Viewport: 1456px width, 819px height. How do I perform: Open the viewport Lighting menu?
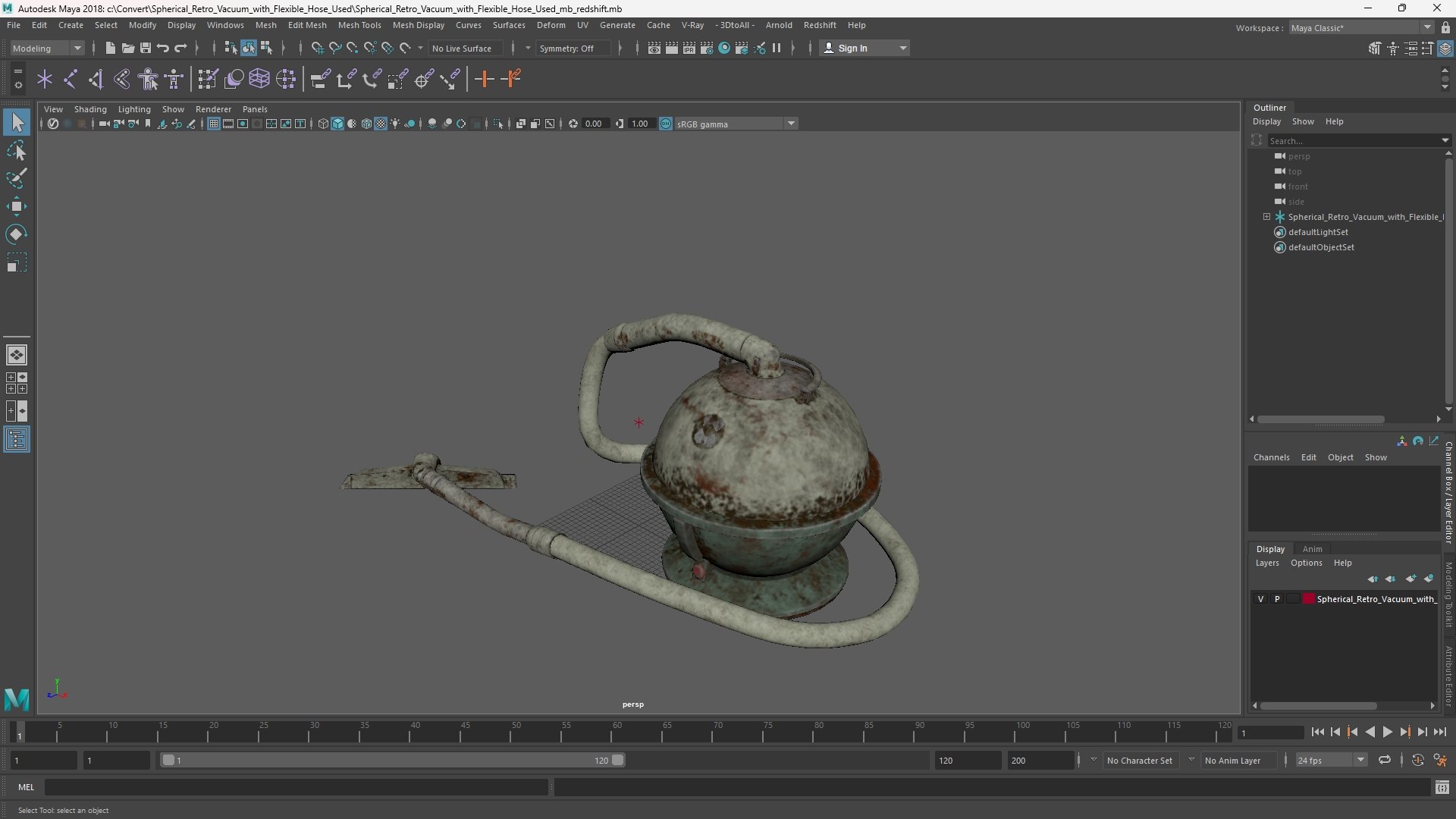134,109
